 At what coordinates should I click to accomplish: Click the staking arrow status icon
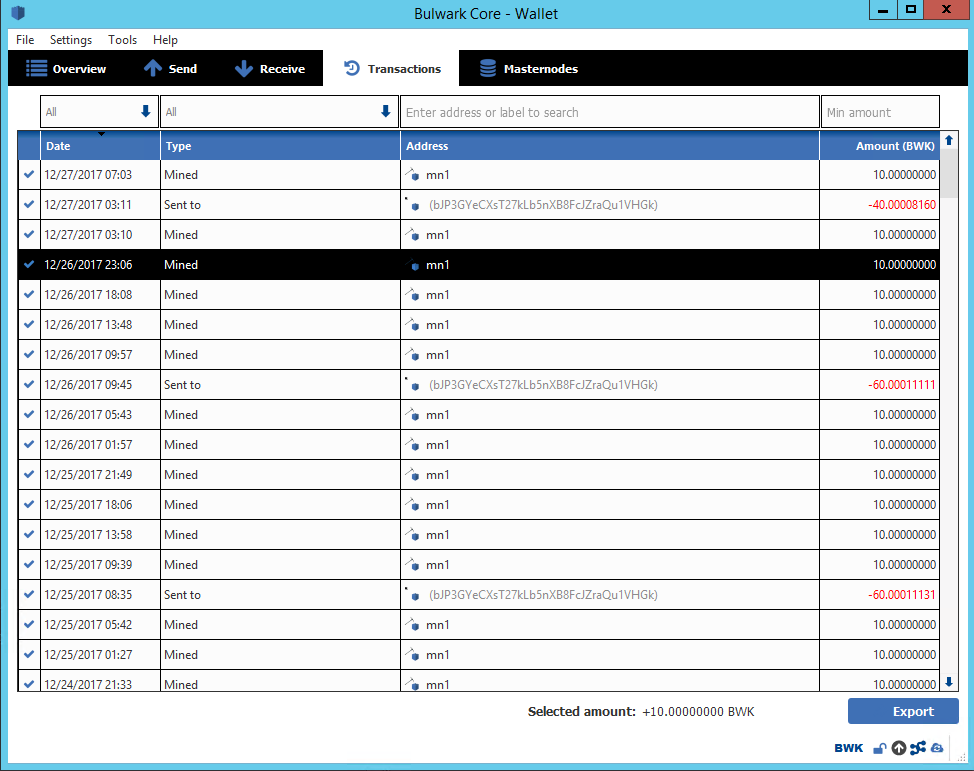tap(898, 748)
